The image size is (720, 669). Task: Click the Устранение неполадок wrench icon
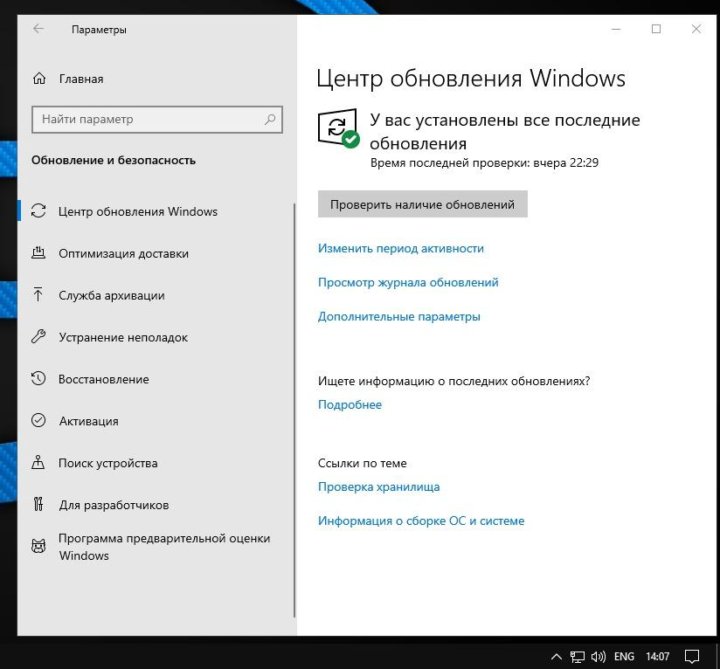pos(39,337)
